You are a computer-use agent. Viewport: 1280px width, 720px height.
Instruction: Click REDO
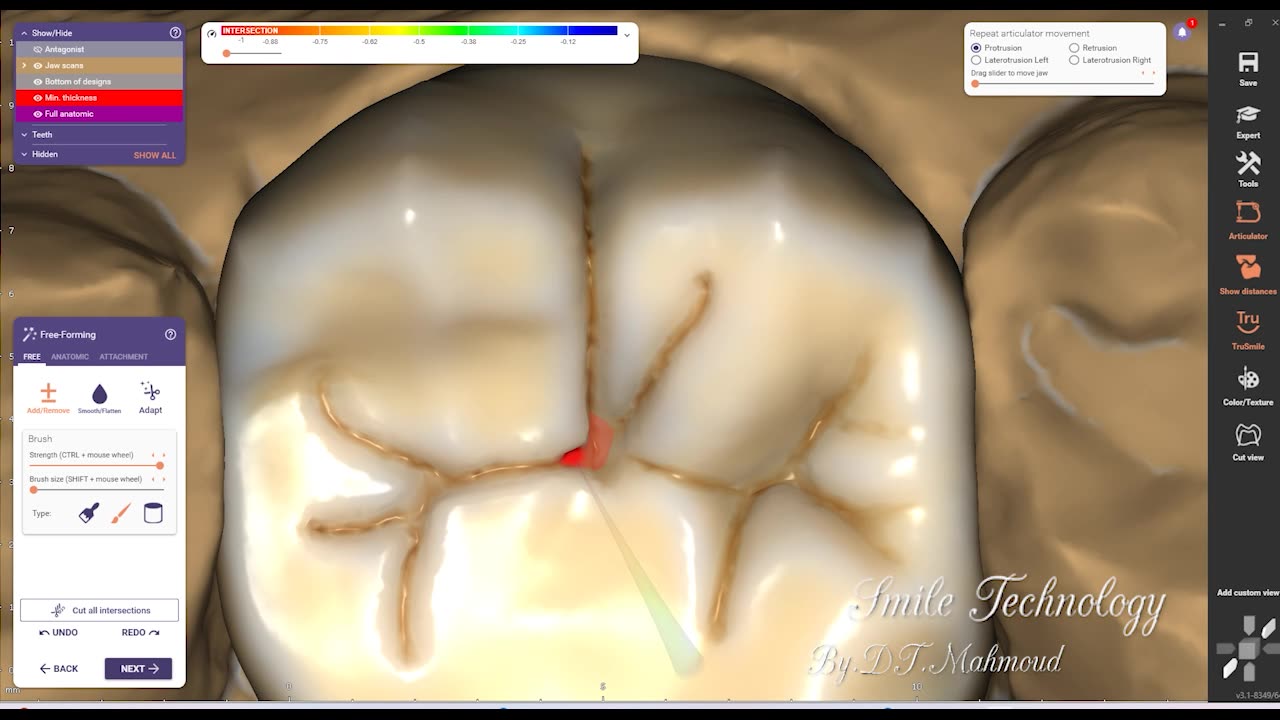(x=140, y=632)
